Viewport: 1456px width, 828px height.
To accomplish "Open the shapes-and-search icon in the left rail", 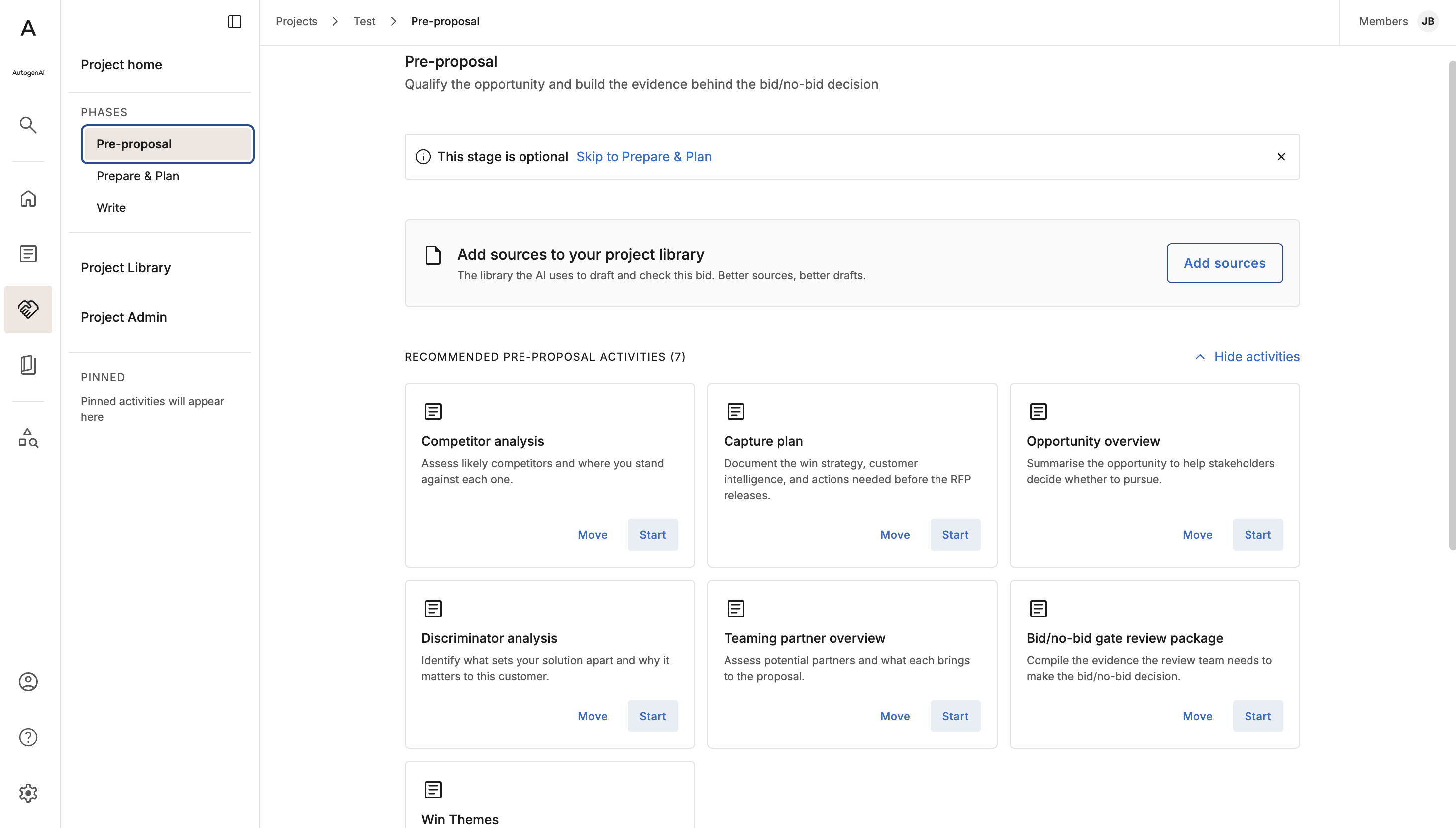I will tap(28, 438).
